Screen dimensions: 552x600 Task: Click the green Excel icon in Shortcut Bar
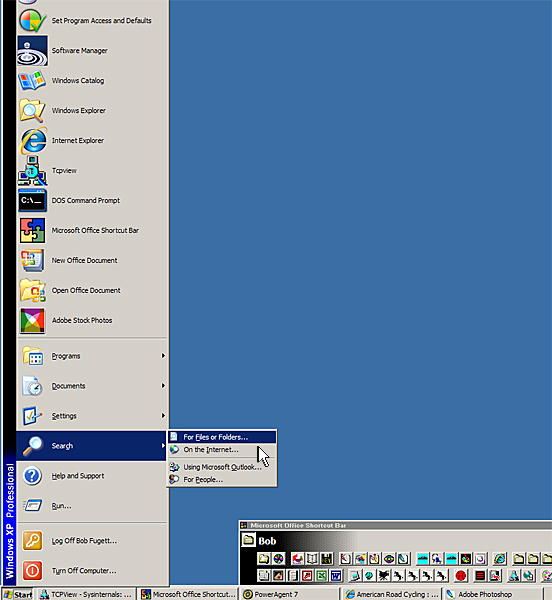(x=322, y=576)
